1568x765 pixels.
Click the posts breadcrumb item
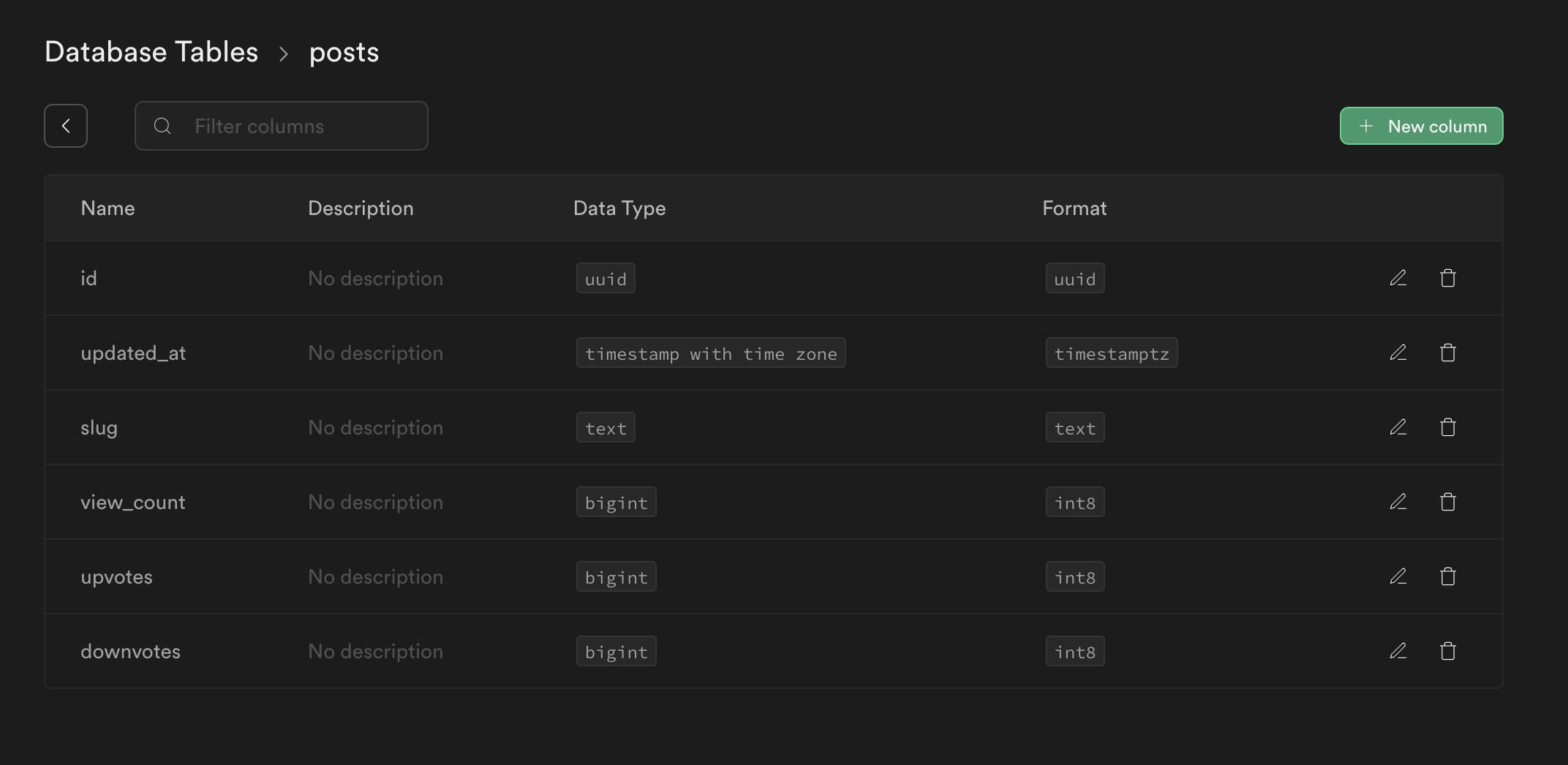click(x=344, y=52)
